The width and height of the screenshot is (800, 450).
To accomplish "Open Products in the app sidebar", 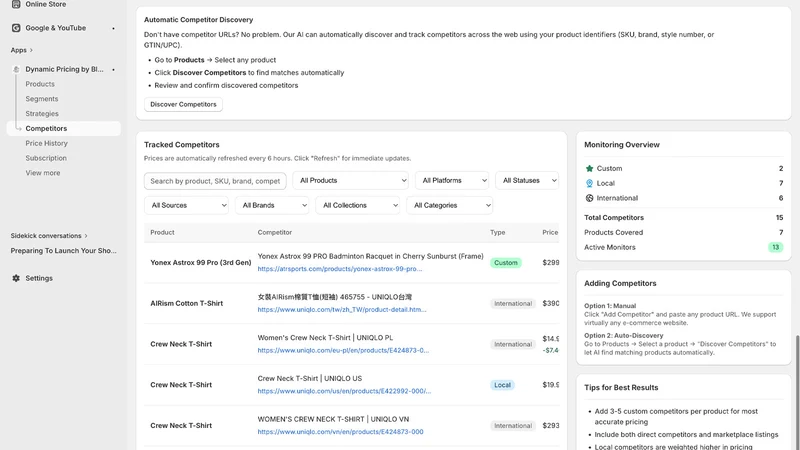I will click(40, 84).
